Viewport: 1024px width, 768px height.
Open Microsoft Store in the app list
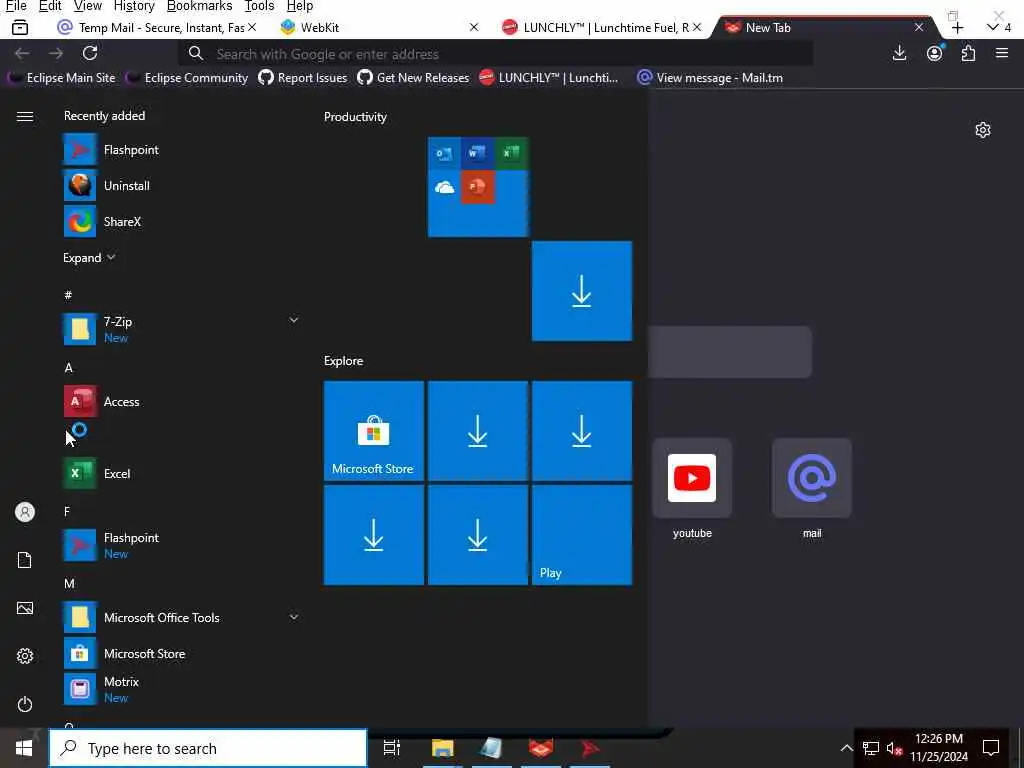pyautogui.click(x=180, y=654)
